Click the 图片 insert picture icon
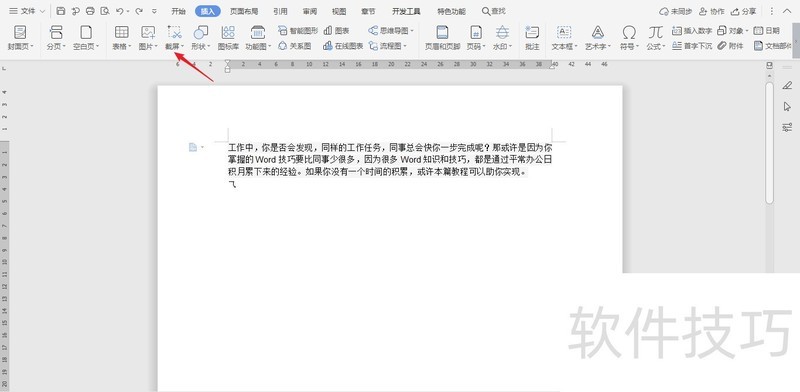This screenshot has width=800, height=392. (148, 33)
